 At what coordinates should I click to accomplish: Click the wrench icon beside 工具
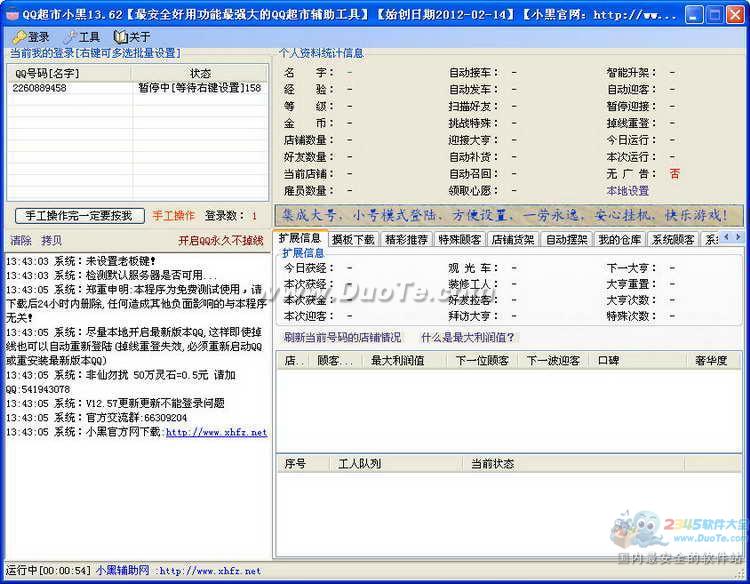click(70, 37)
